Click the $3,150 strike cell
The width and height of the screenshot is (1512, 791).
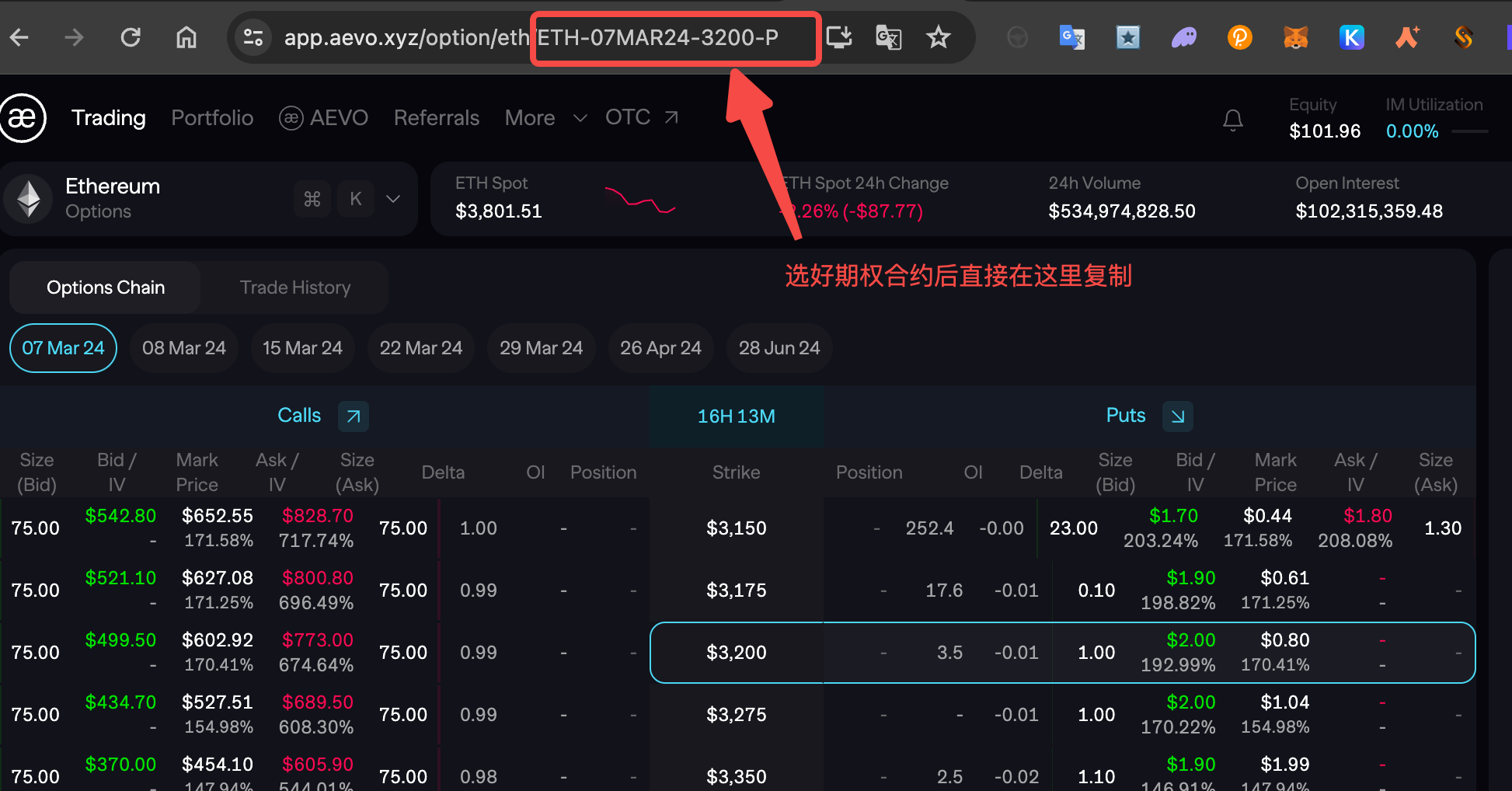click(737, 528)
